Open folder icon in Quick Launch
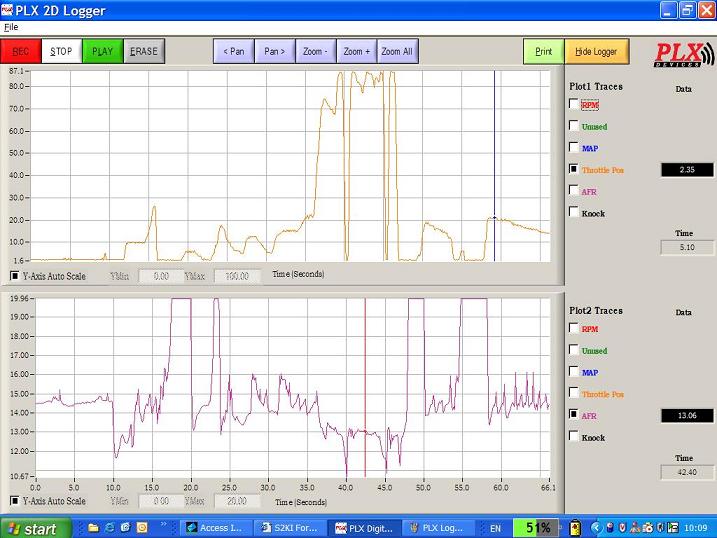717x538 pixels. point(94,528)
